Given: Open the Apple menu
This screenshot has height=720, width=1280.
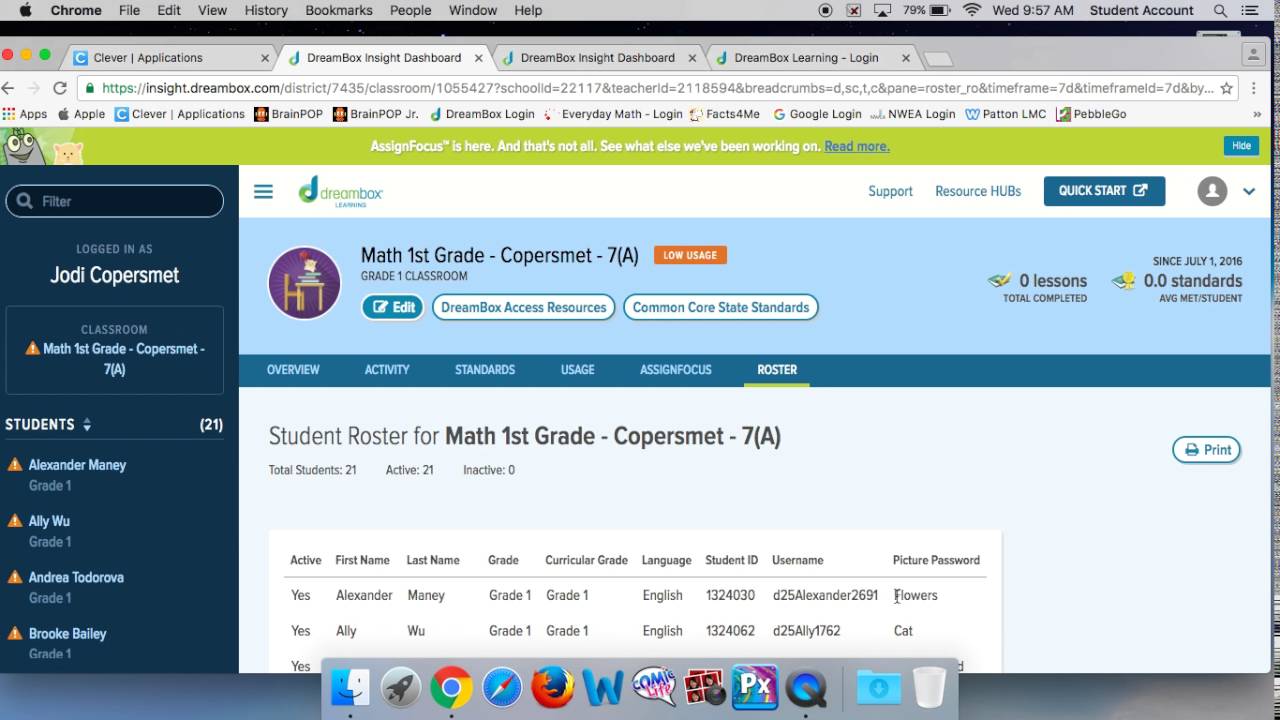Looking at the screenshot, I should tap(25, 10).
